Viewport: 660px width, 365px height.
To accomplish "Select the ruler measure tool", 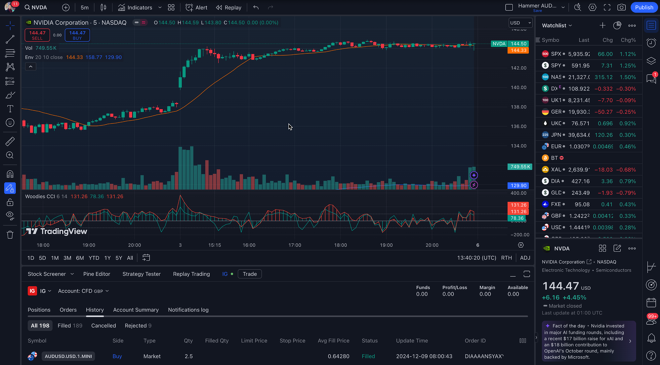I will (10, 141).
